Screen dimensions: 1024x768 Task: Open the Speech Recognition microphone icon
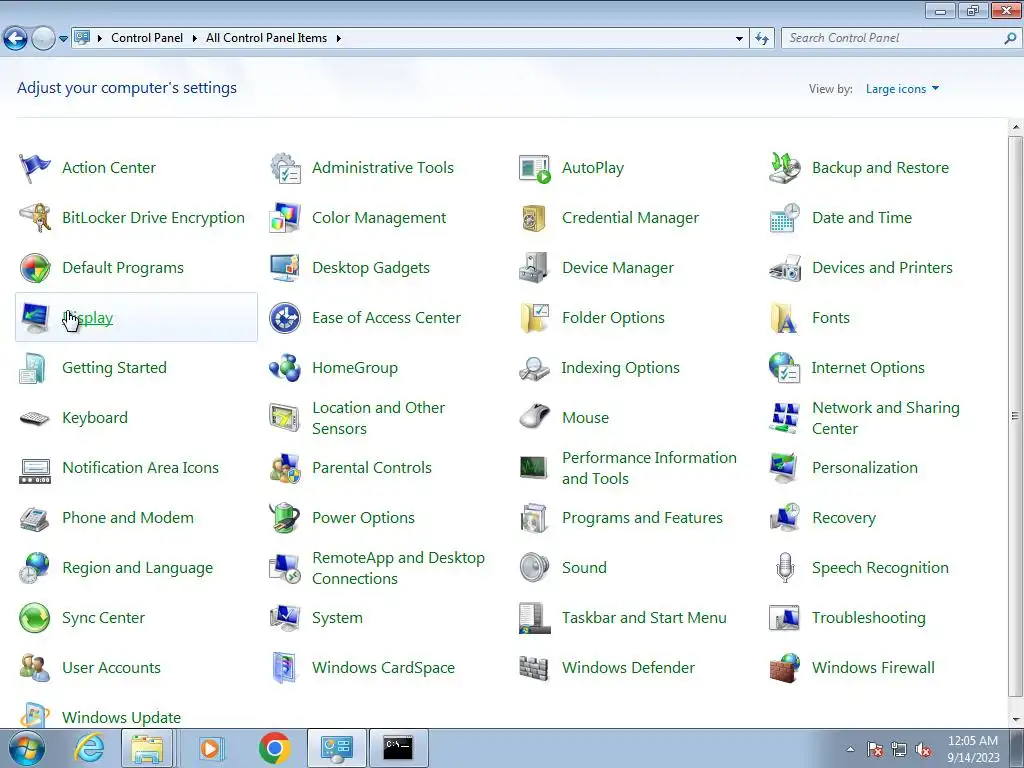coord(784,568)
